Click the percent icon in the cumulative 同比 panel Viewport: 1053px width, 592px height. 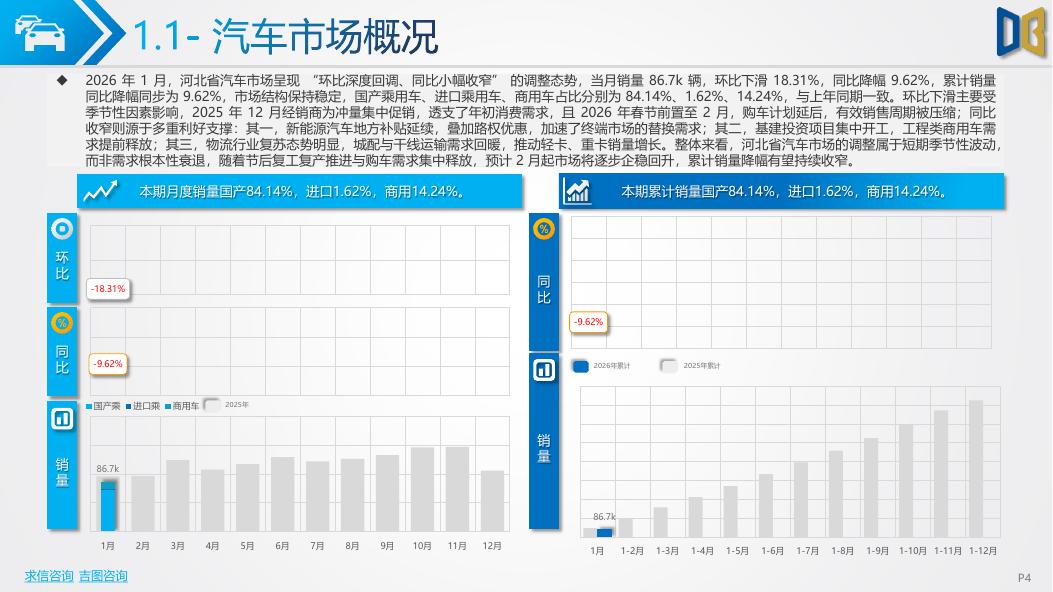544,229
